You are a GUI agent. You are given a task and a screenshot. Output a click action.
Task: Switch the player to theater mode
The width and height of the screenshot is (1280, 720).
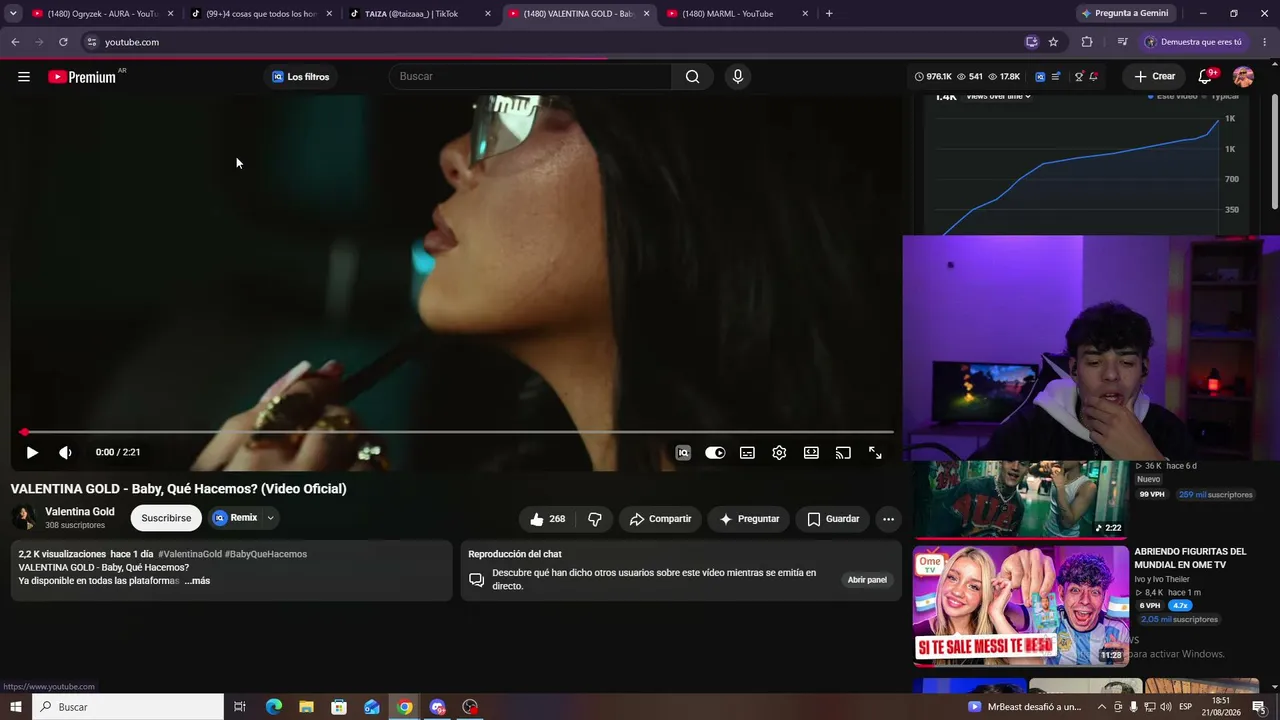coord(811,453)
